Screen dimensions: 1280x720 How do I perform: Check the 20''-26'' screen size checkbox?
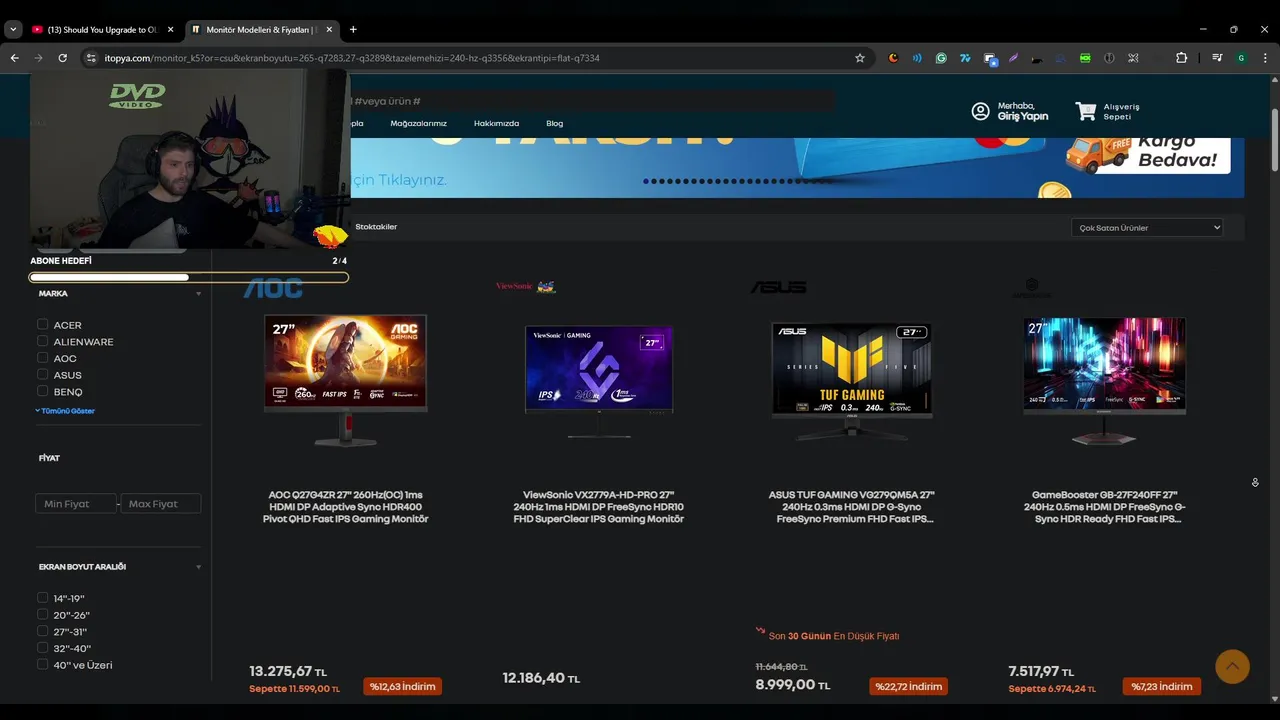point(43,614)
